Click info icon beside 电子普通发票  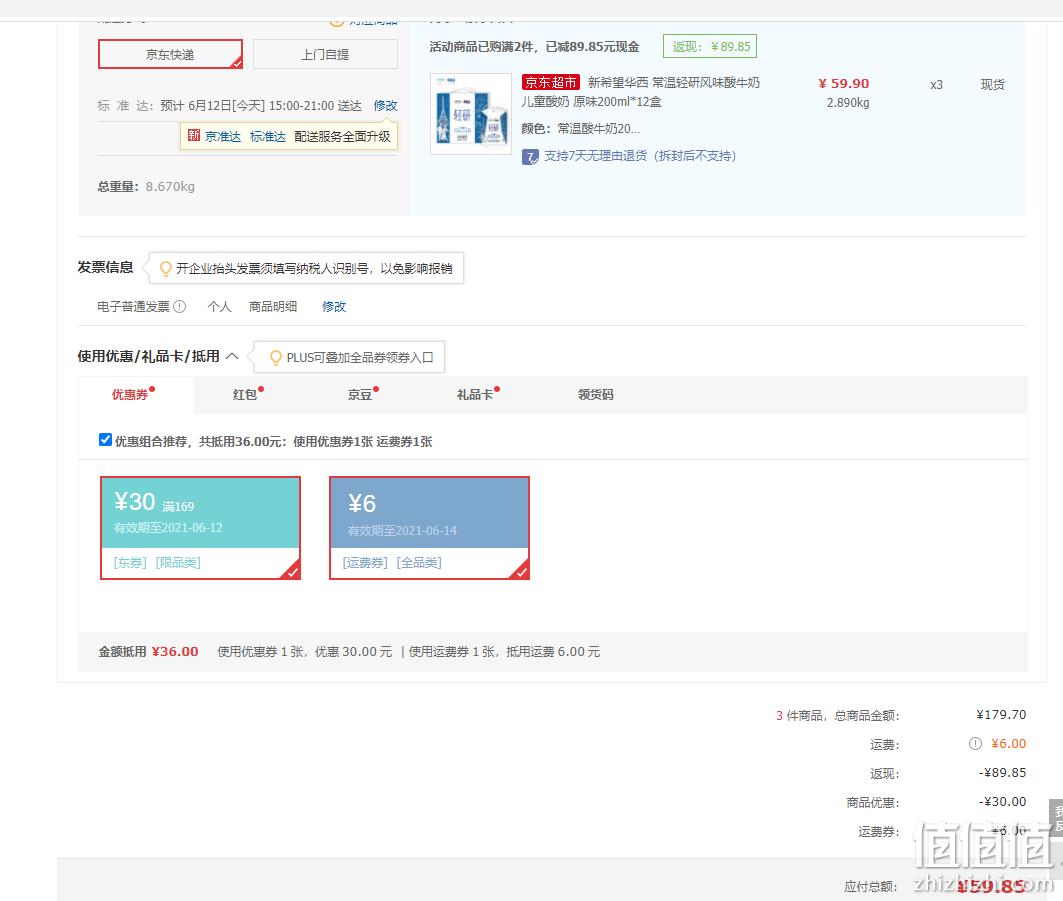tap(180, 306)
